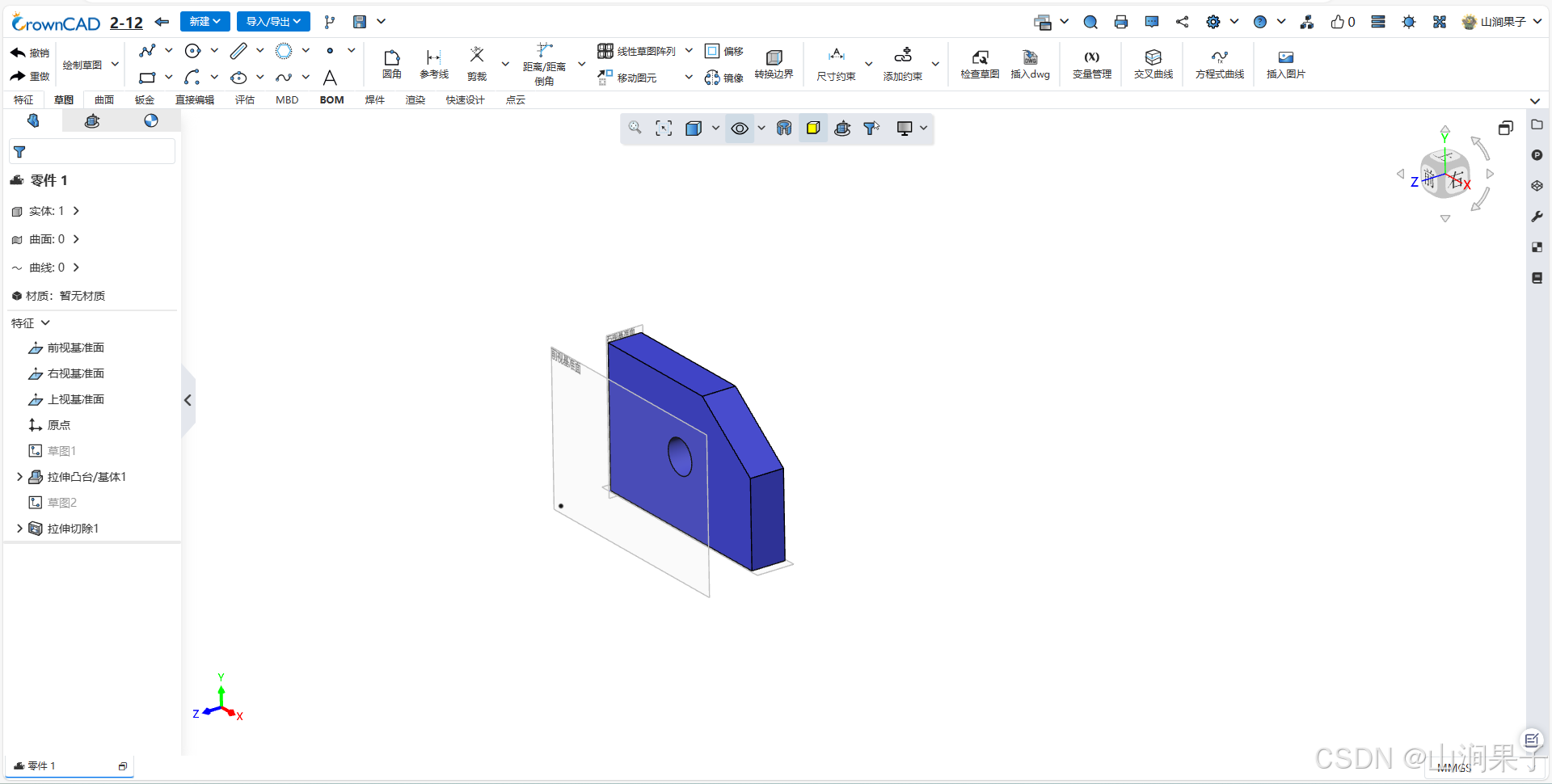
Task: Select the rectangle sketch tool
Action: (147, 78)
